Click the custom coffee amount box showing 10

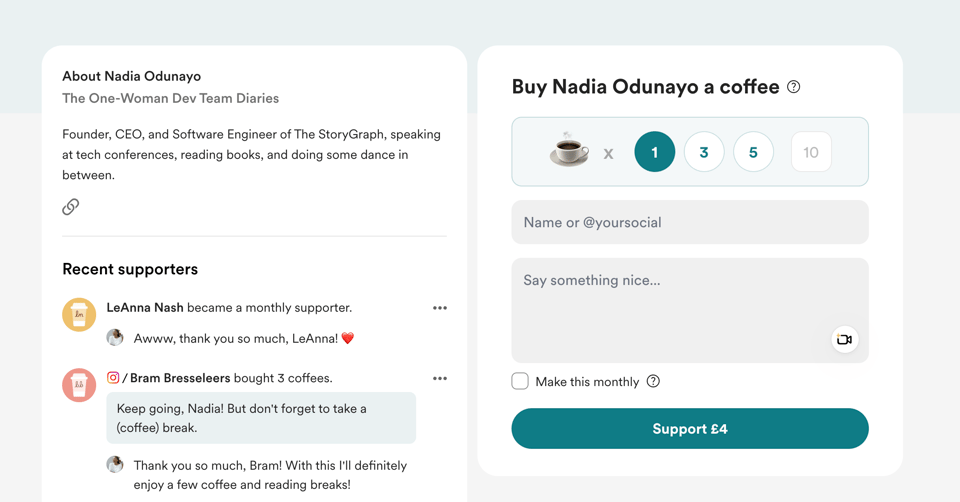[x=811, y=152]
